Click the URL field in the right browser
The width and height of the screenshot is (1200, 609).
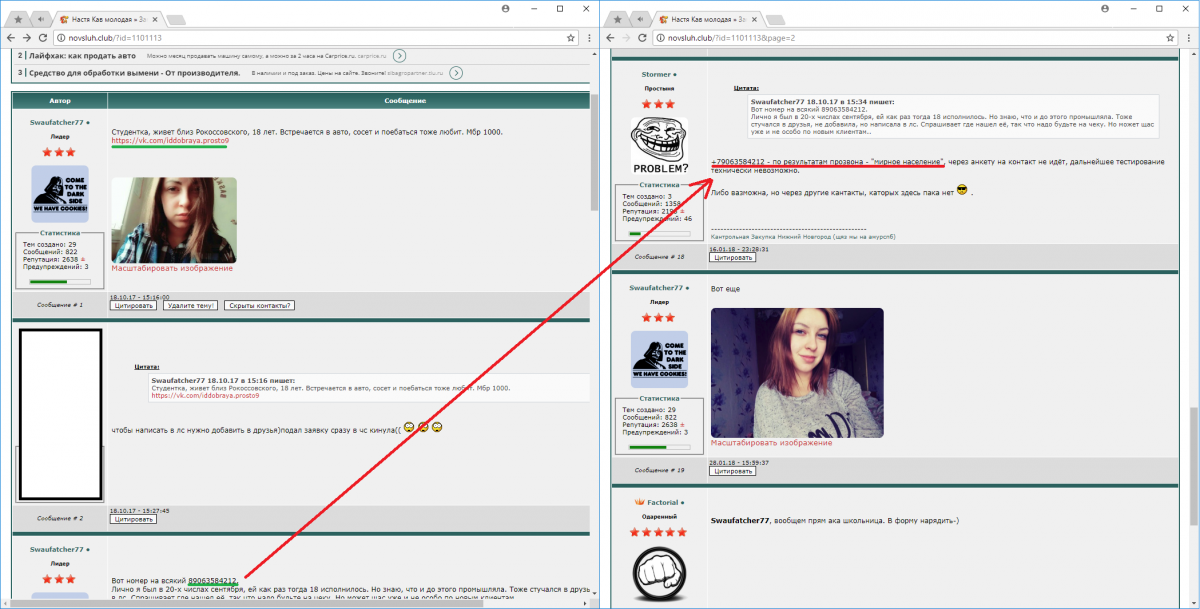[x=900, y=37]
